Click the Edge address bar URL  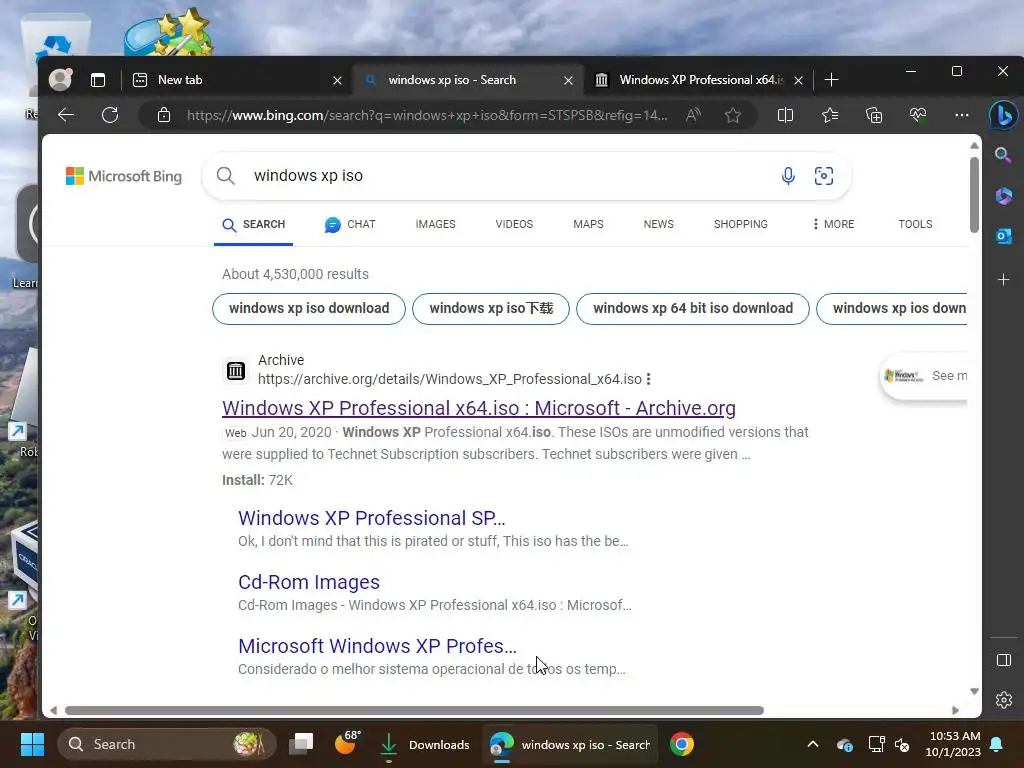427,116
